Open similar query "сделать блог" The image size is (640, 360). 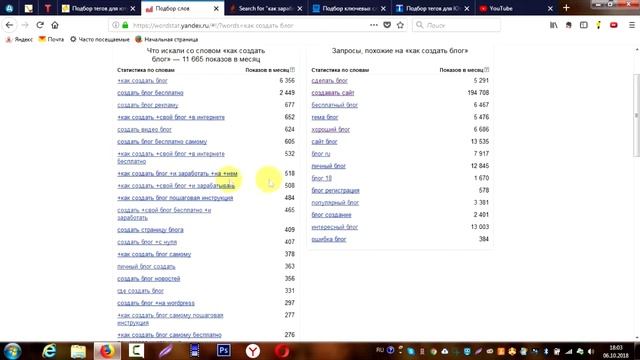[329, 81]
